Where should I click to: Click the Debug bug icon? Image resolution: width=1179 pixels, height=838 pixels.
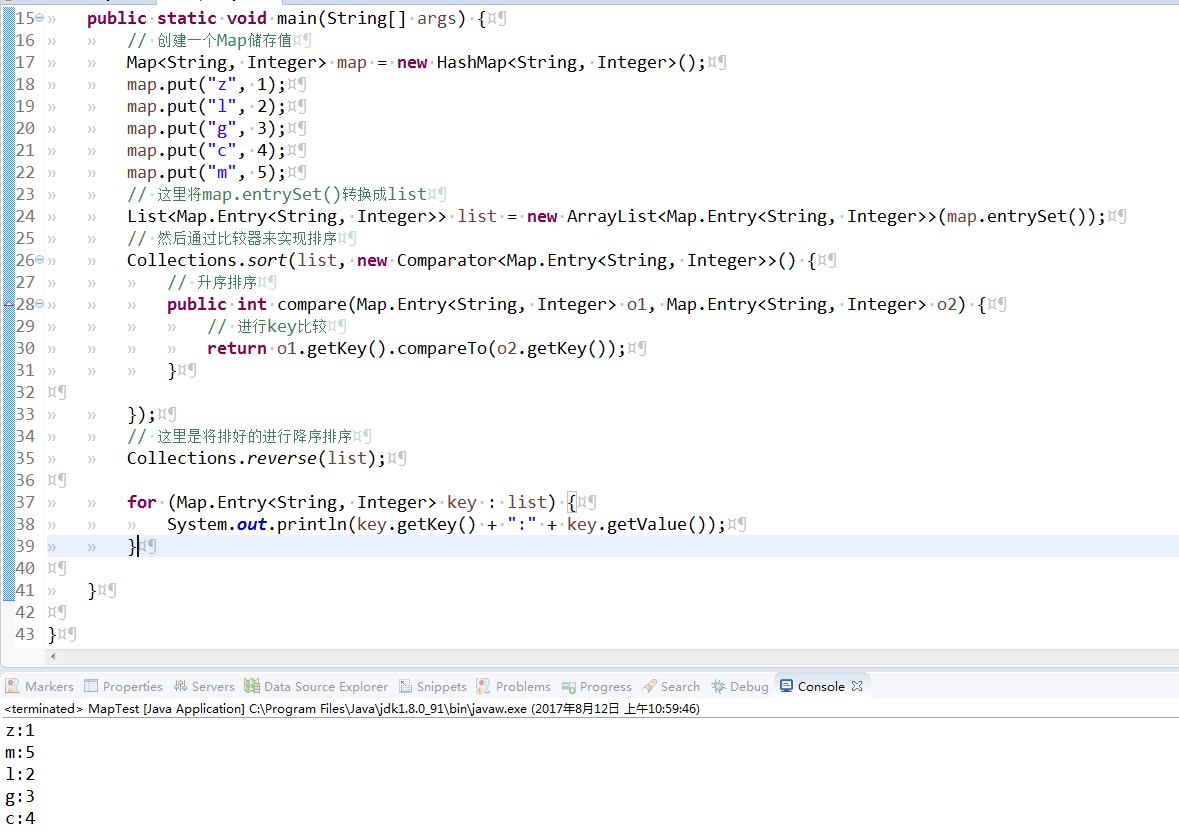click(x=719, y=686)
